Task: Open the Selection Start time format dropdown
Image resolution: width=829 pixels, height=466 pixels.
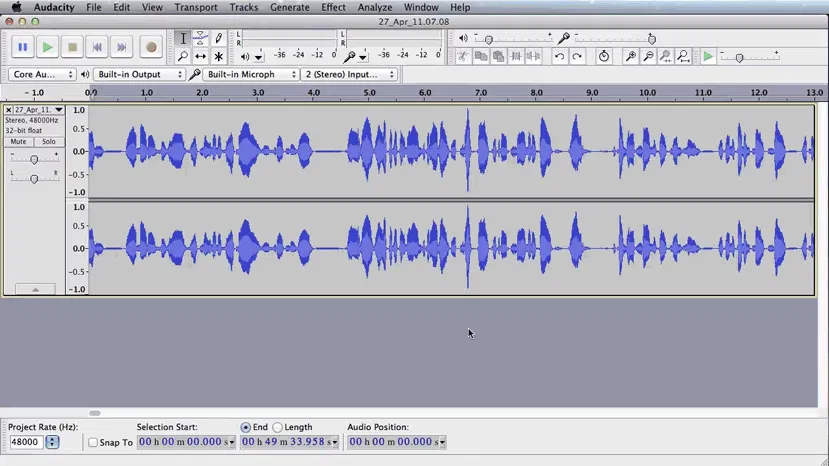Action: click(x=232, y=442)
